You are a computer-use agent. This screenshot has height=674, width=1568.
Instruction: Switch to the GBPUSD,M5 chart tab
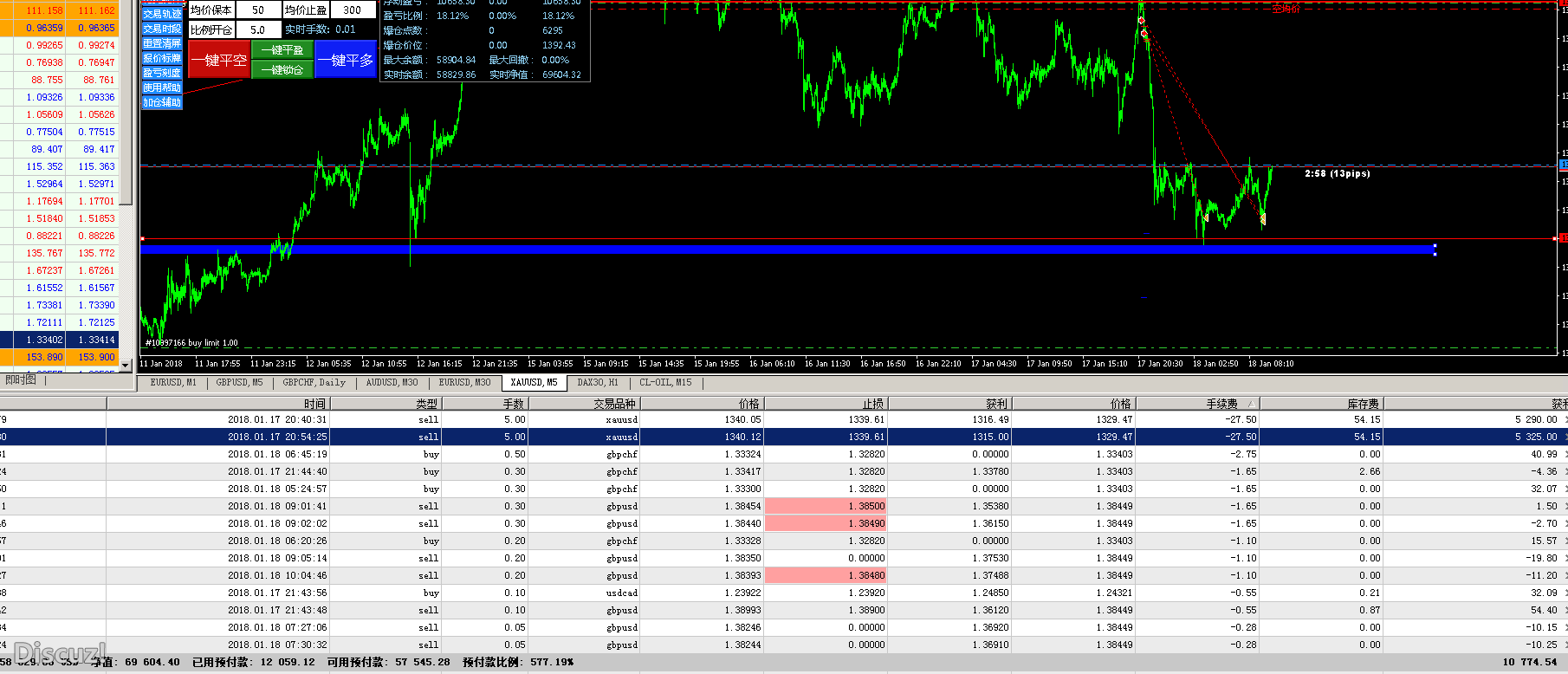(x=240, y=382)
